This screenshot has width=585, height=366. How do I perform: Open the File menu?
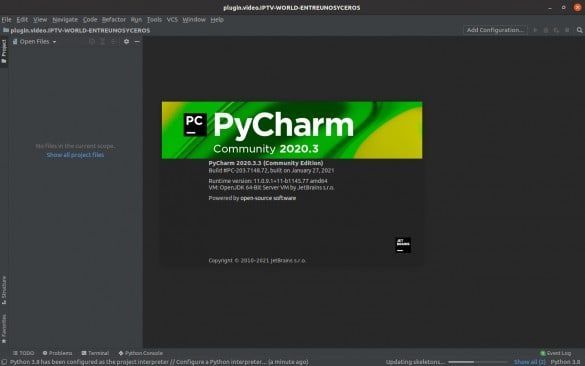pos(6,19)
